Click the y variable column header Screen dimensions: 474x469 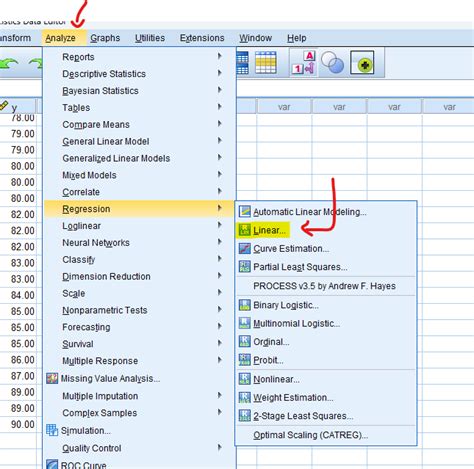[18, 107]
